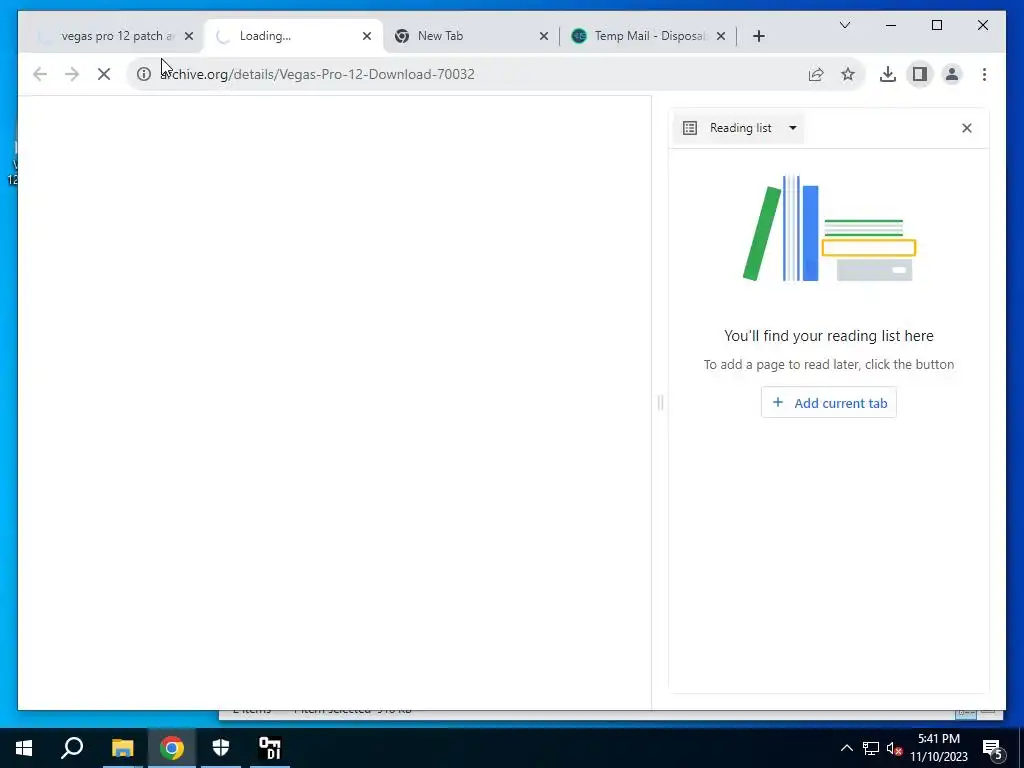Open Windows search from taskbar
Image resolution: width=1024 pixels, height=768 pixels.
click(72, 748)
